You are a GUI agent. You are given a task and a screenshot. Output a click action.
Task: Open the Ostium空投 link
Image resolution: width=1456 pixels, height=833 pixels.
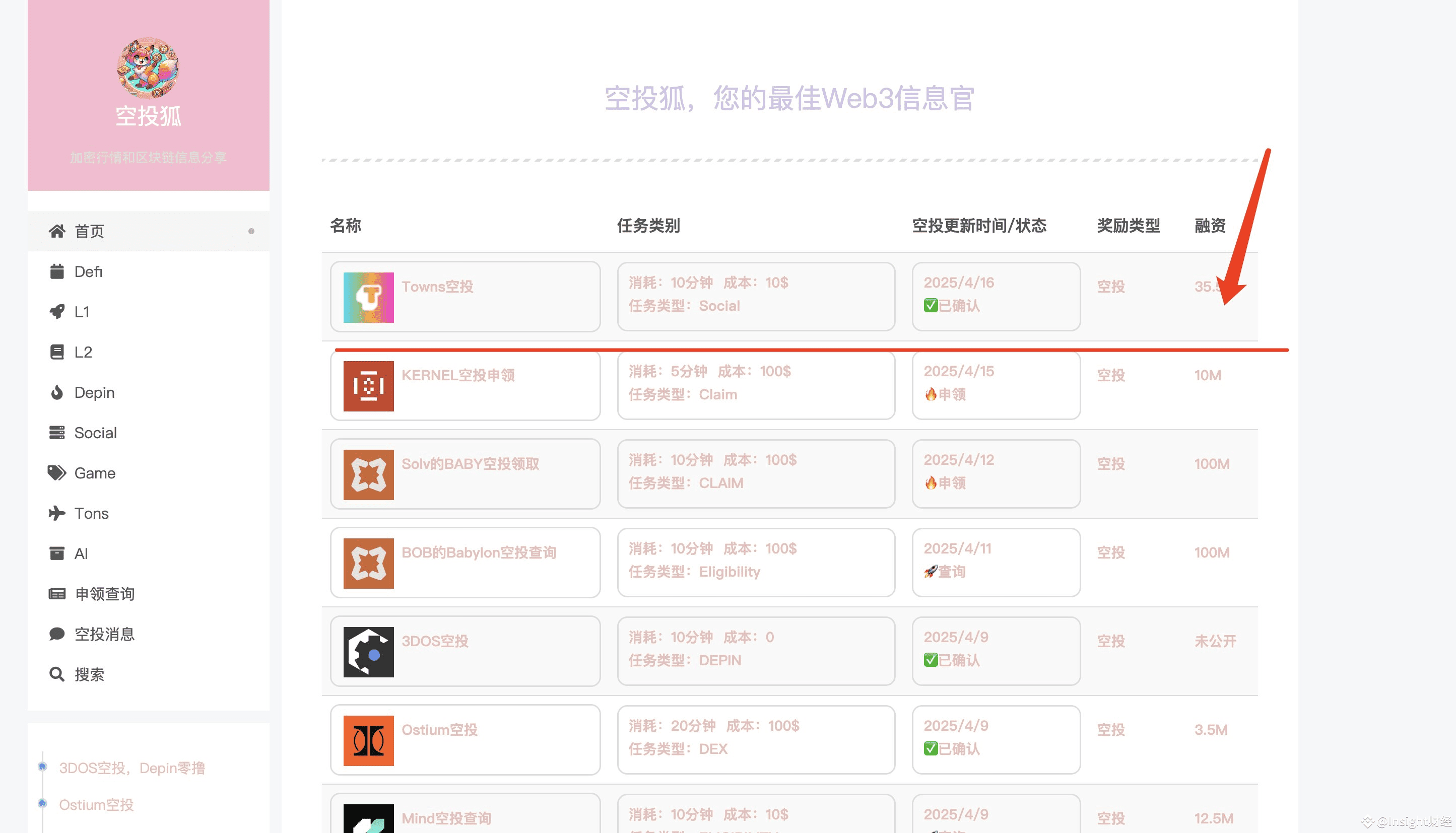point(96,805)
